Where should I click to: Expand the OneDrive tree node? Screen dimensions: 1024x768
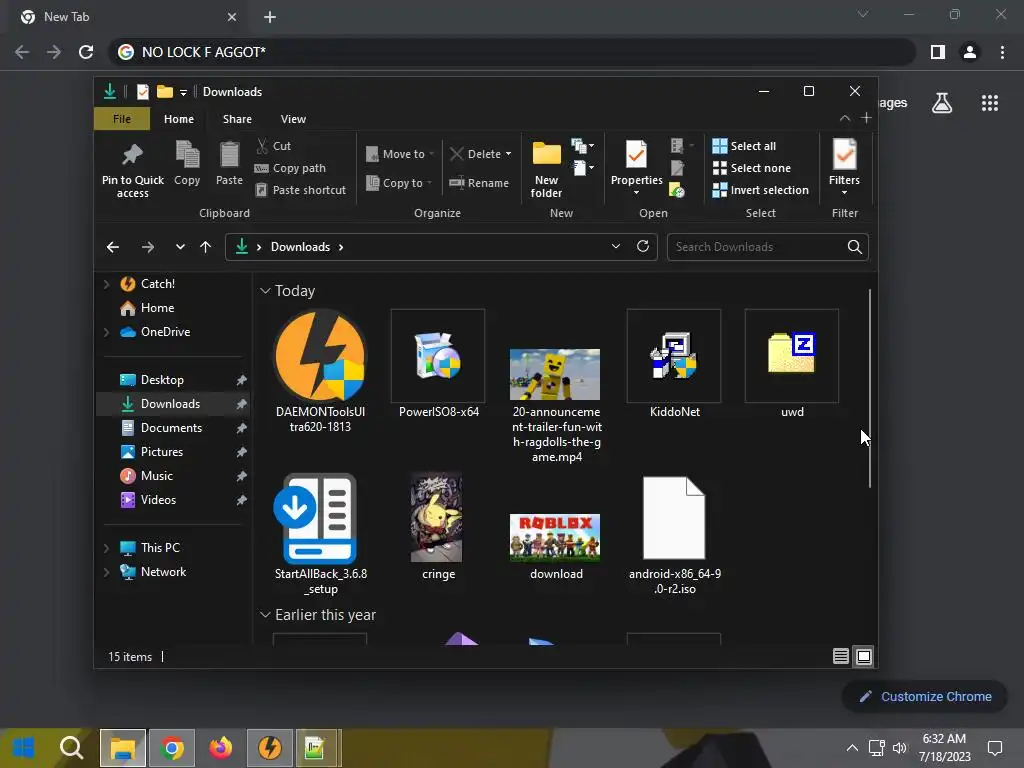click(106, 332)
